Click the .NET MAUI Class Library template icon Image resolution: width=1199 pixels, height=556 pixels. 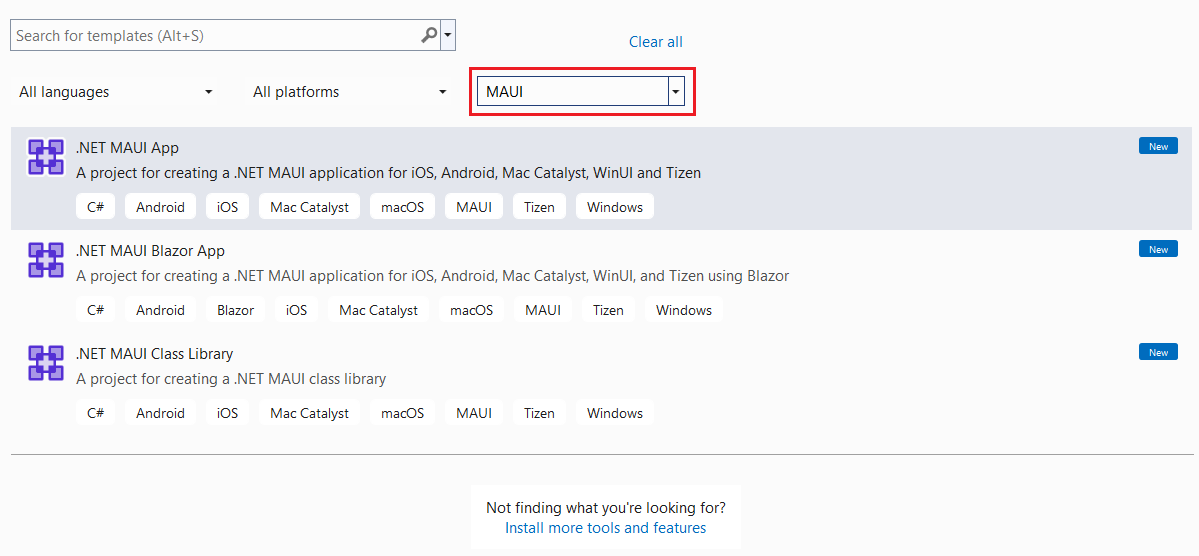(x=45, y=363)
